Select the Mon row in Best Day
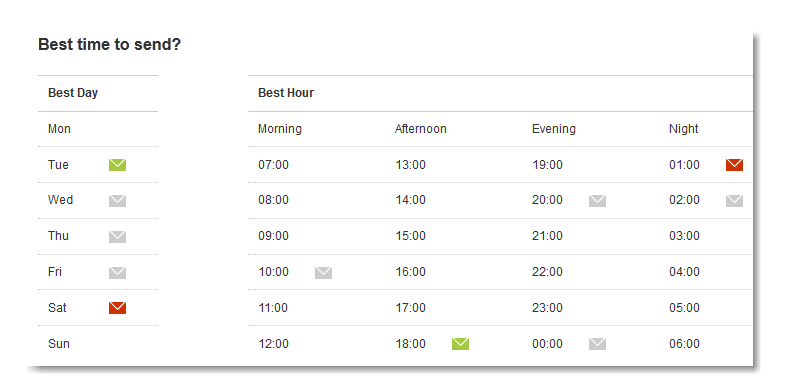The image size is (785, 391). [x=98, y=129]
